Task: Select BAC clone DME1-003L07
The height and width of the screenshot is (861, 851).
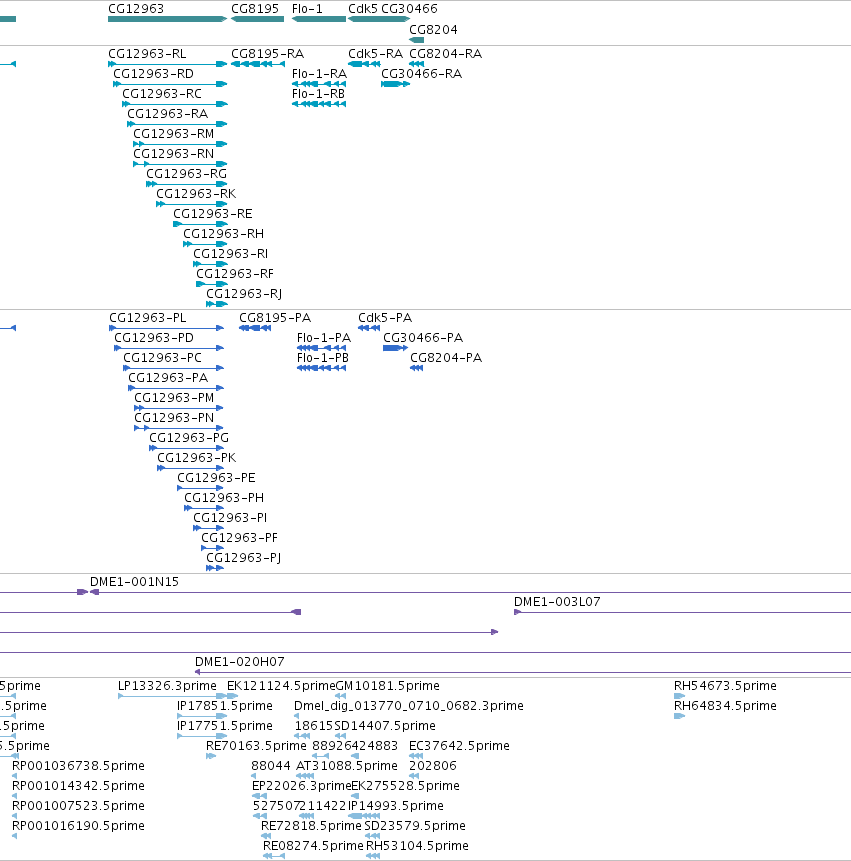Action: point(682,612)
